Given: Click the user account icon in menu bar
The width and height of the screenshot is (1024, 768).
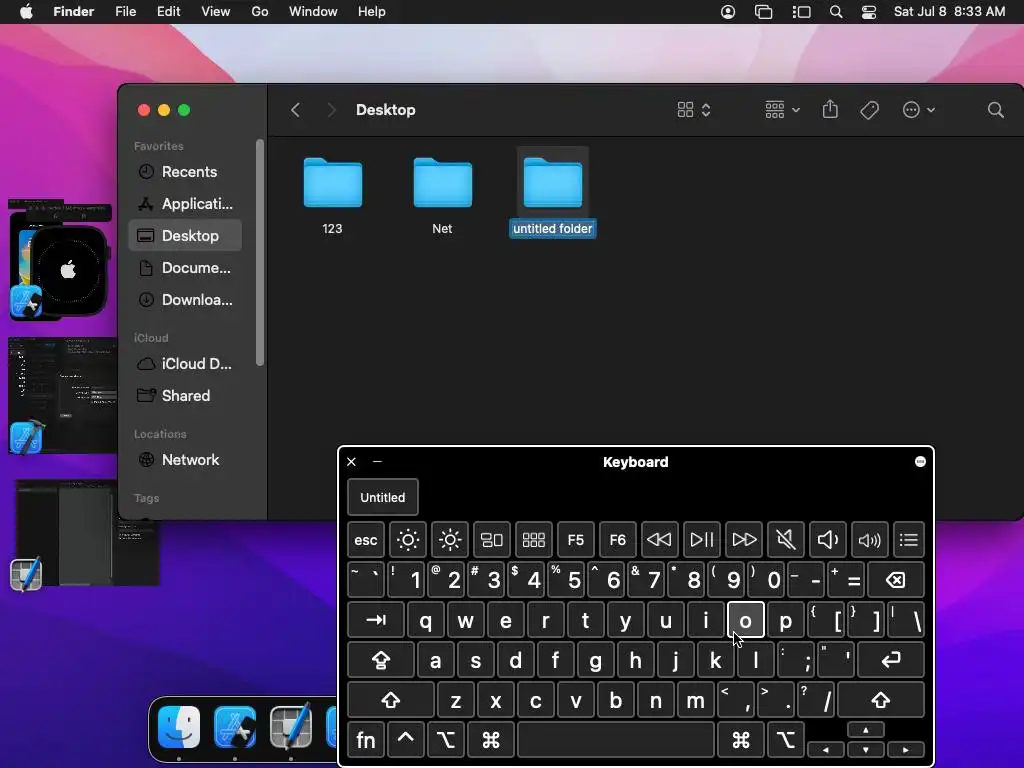Looking at the screenshot, I should pos(728,12).
